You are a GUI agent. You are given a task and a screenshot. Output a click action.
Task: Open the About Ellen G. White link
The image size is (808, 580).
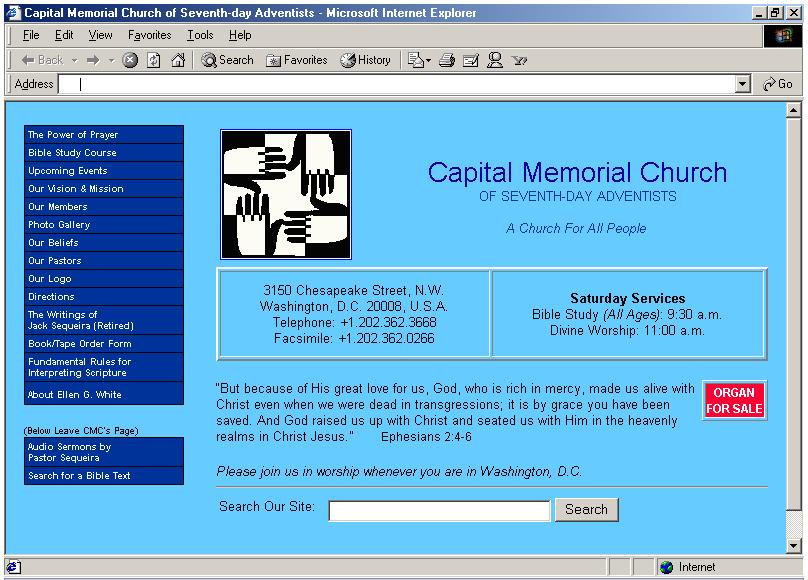[104, 394]
